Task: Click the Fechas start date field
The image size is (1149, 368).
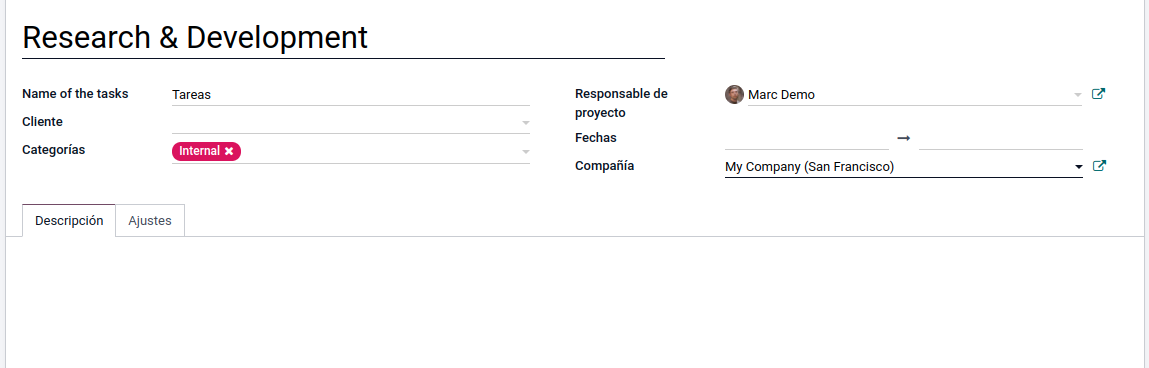Action: [x=806, y=138]
